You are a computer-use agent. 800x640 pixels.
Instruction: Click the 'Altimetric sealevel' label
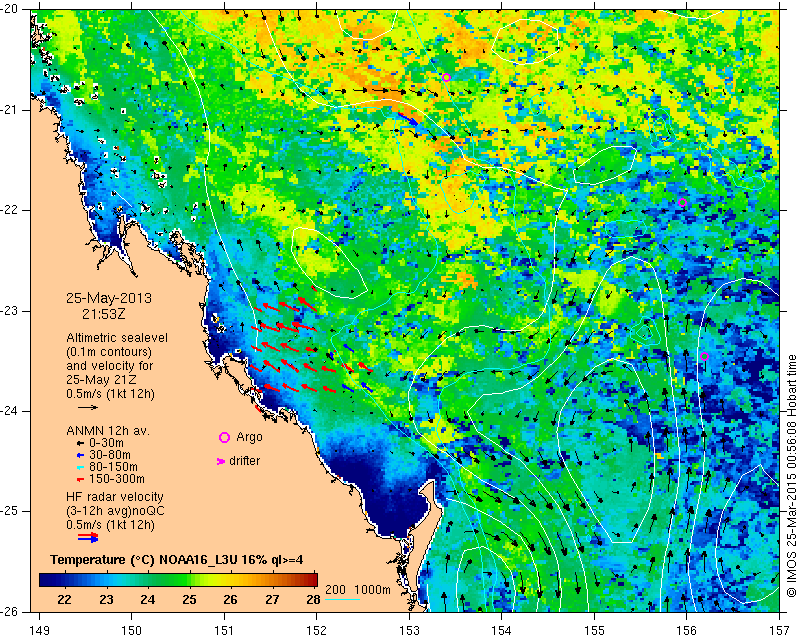click(117, 338)
